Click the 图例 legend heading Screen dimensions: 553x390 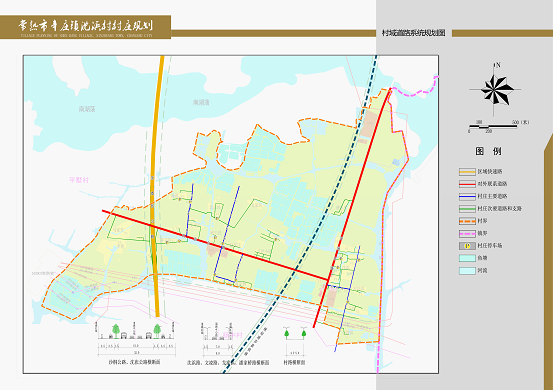(488, 151)
